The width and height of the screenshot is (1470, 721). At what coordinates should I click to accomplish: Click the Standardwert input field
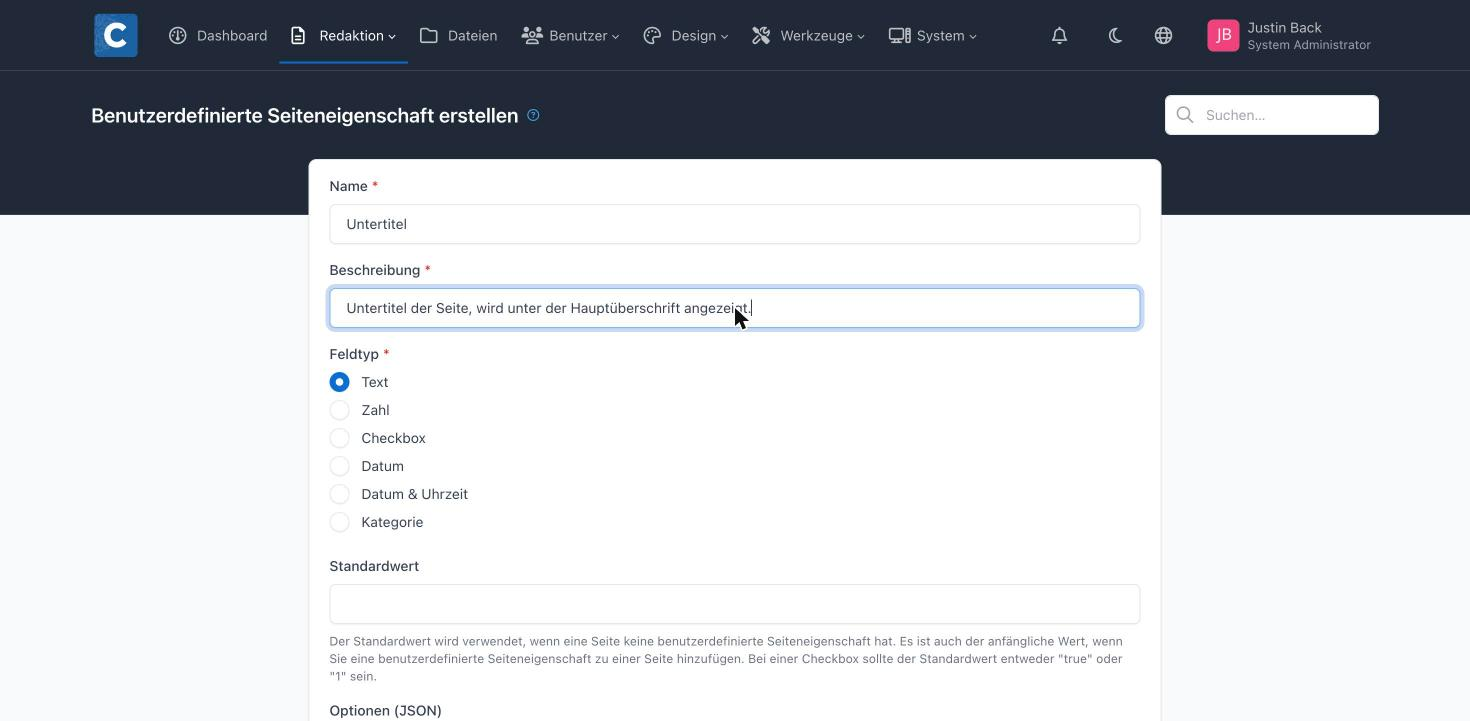tap(735, 604)
